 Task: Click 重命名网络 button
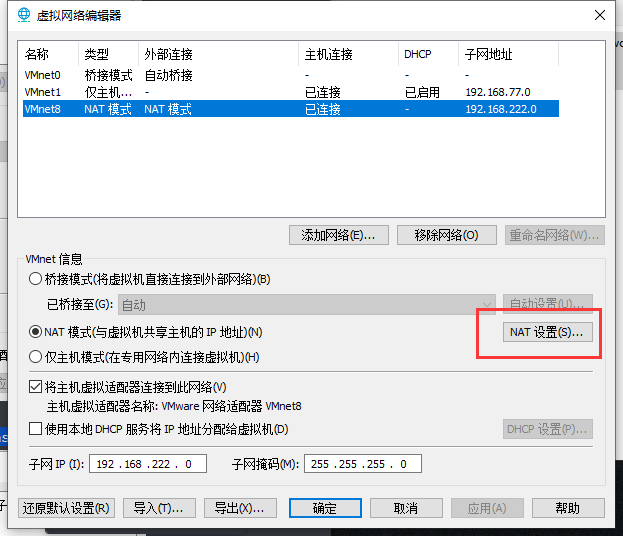pyautogui.click(x=555, y=235)
